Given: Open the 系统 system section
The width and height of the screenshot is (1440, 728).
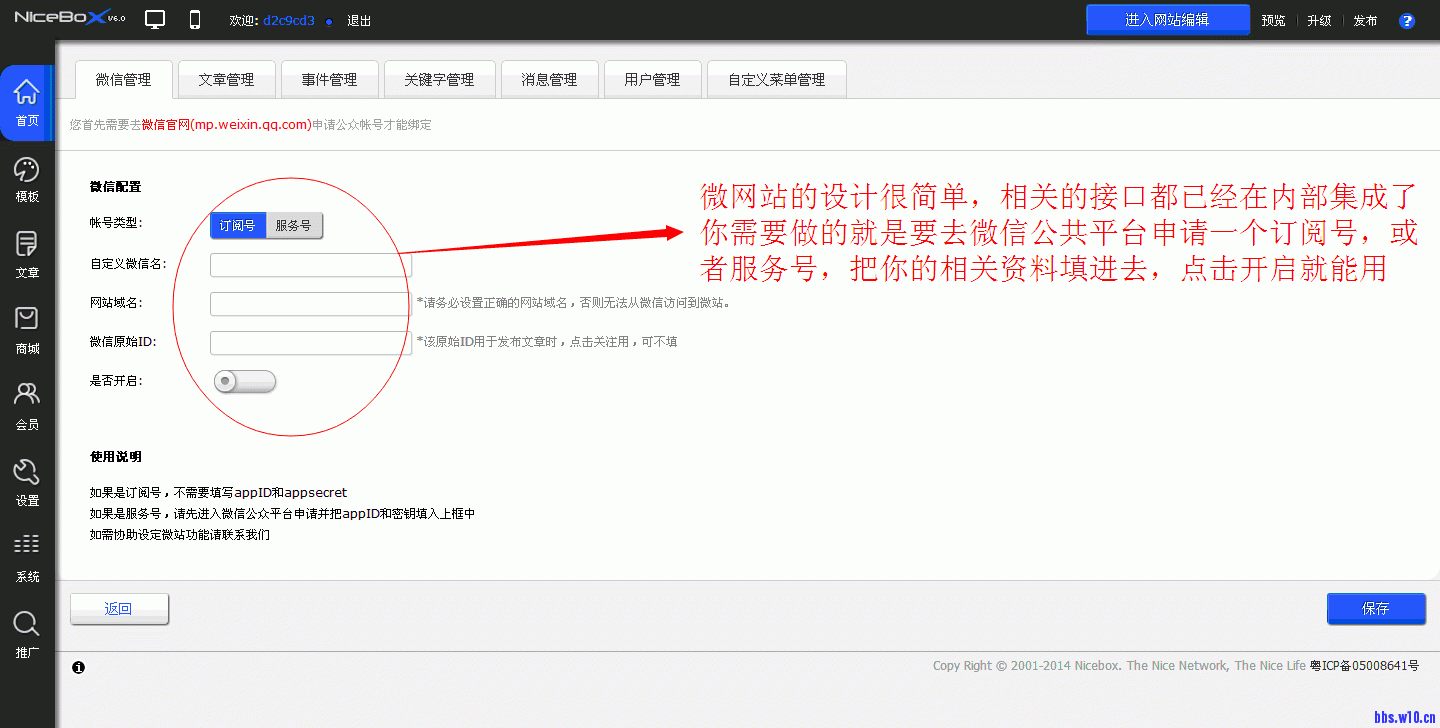Looking at the screenshot, I should coord(27,555).
